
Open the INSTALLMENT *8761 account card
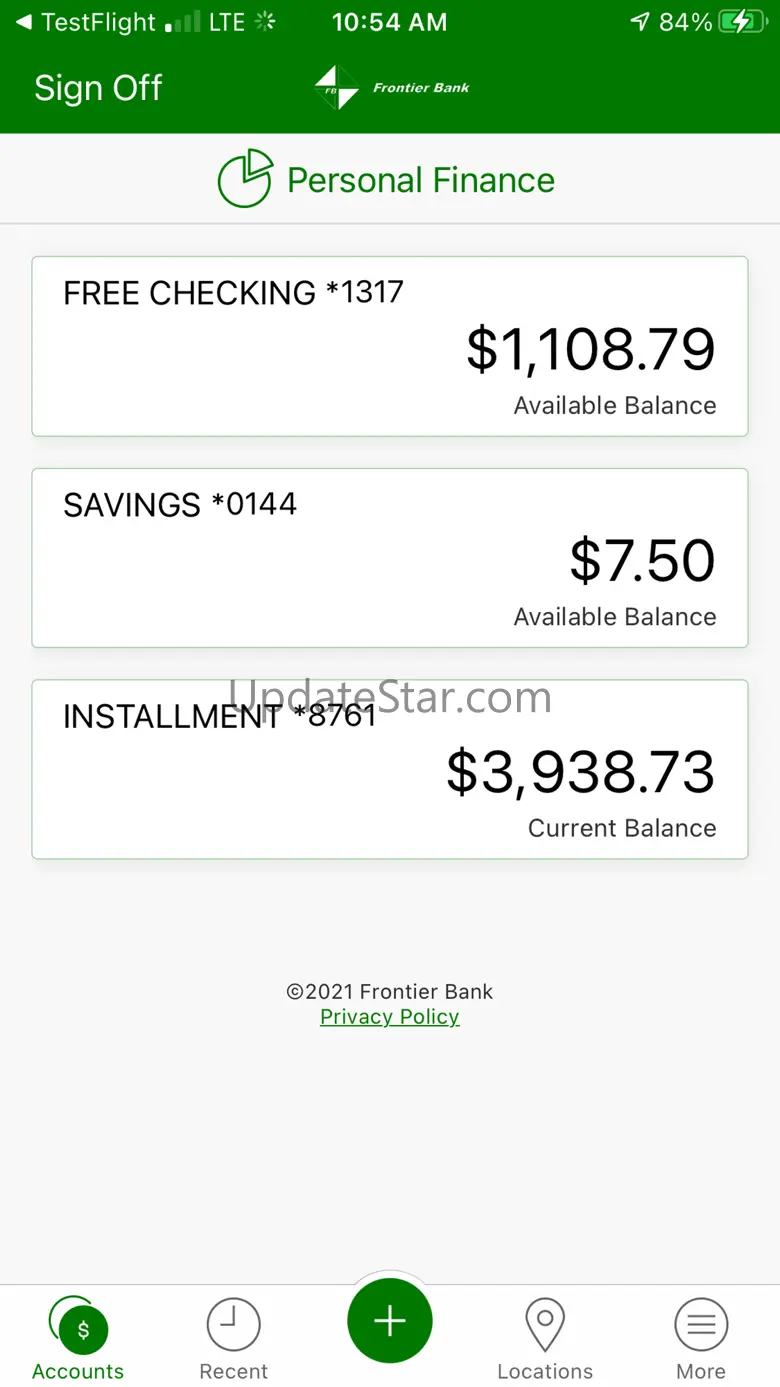390,769
